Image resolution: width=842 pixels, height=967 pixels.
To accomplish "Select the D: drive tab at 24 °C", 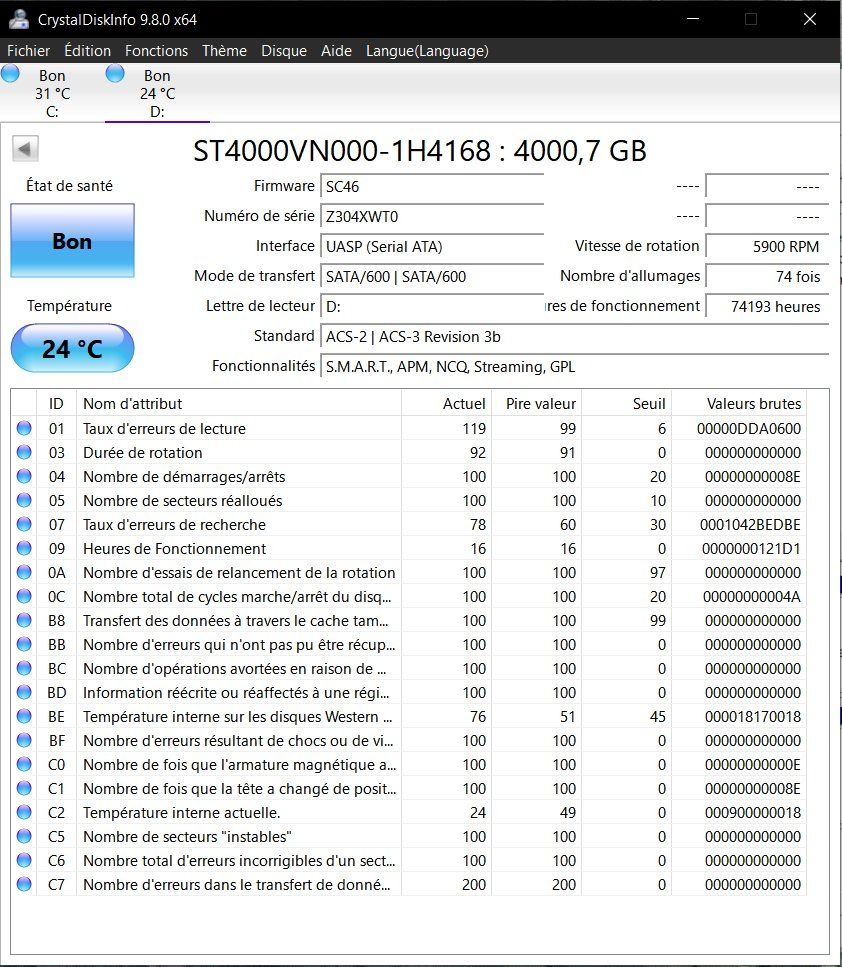I will [157, 93].
